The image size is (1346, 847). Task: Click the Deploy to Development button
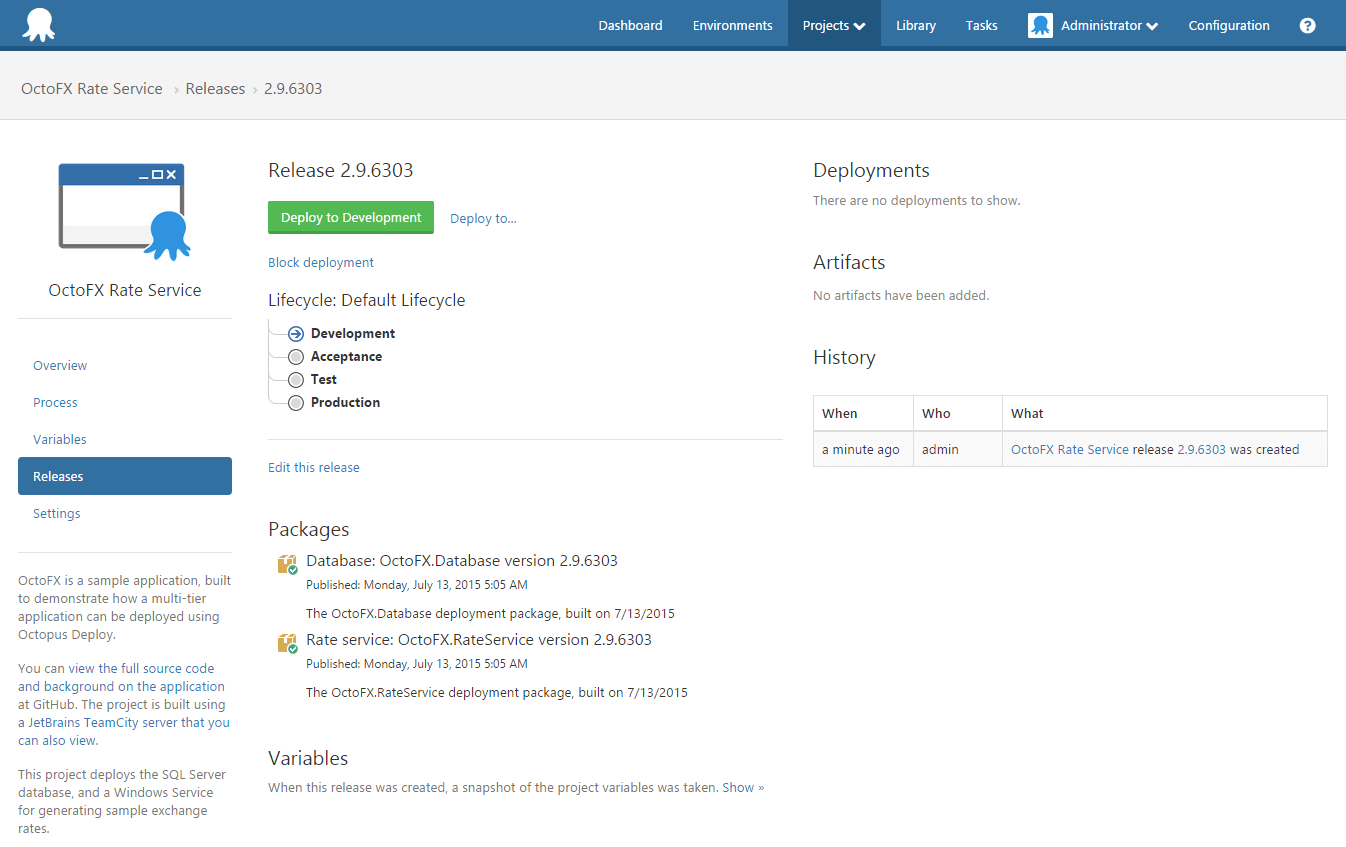point(350,217)
